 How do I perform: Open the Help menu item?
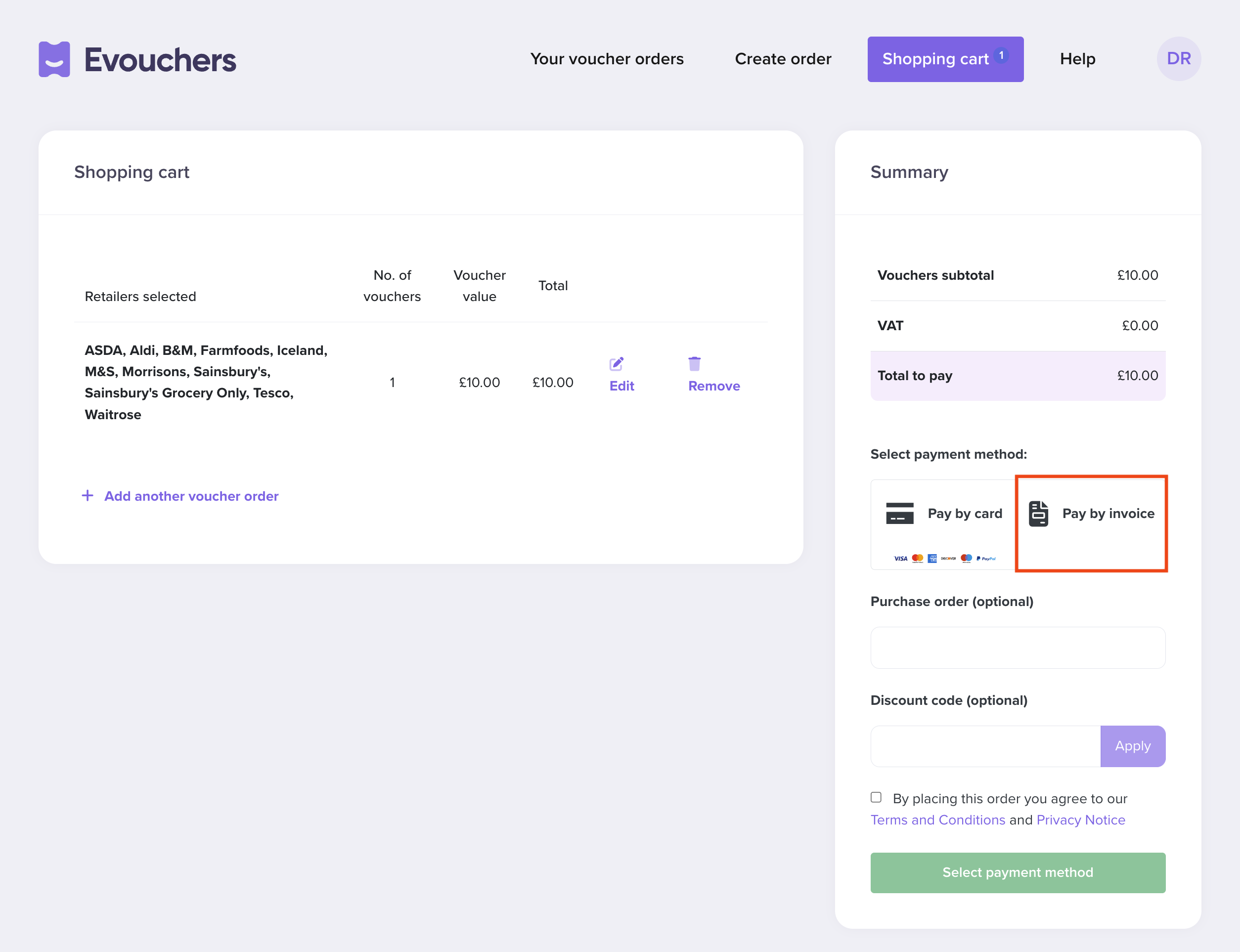[x=1077, y=59]
